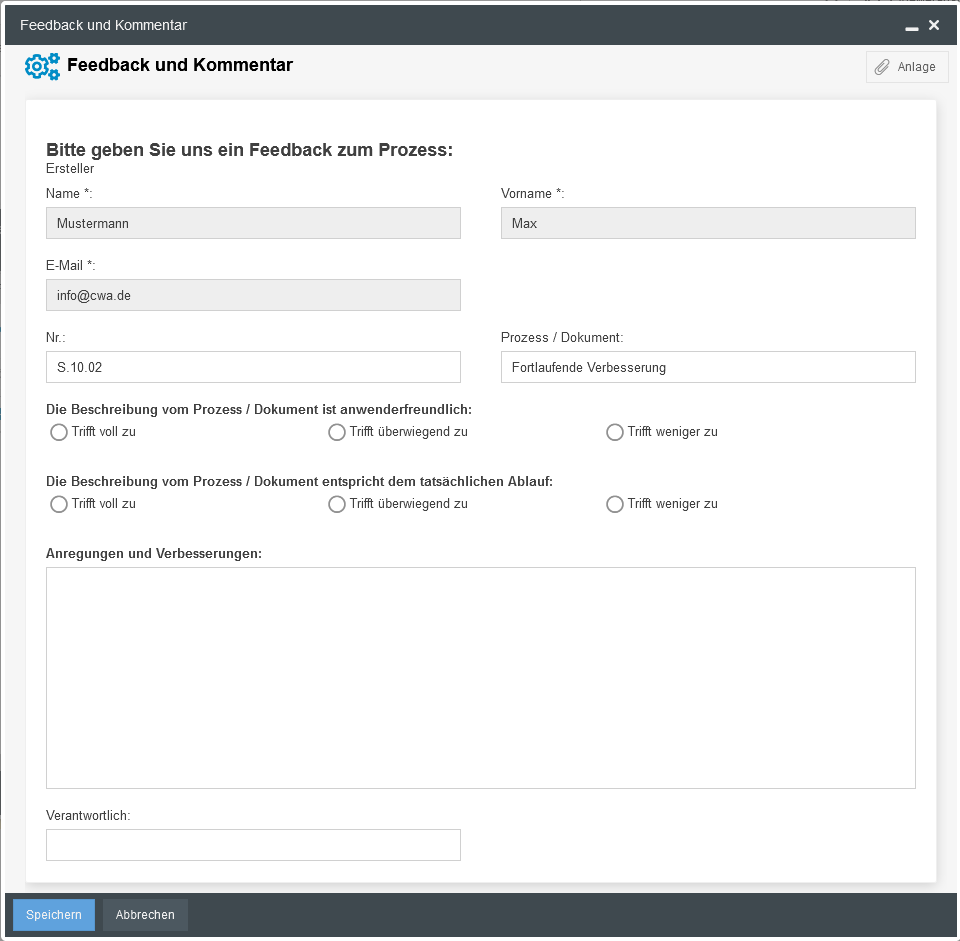Screen dimensions: 960x941
Task: Pick 'Trifft weniger zu' for tatsächlichen Ablauf question
Action: pyautogui.click(x=615, y=505)
